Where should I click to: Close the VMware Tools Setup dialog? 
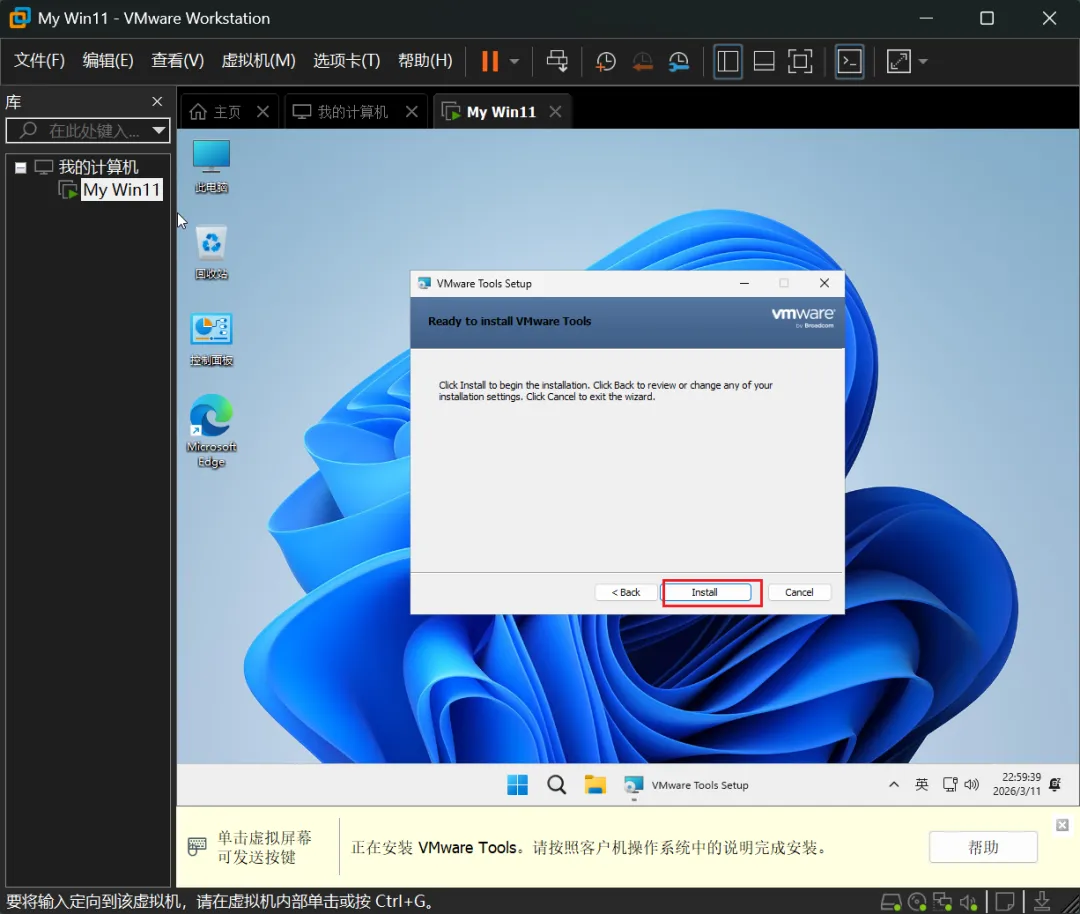coord(824,283)
